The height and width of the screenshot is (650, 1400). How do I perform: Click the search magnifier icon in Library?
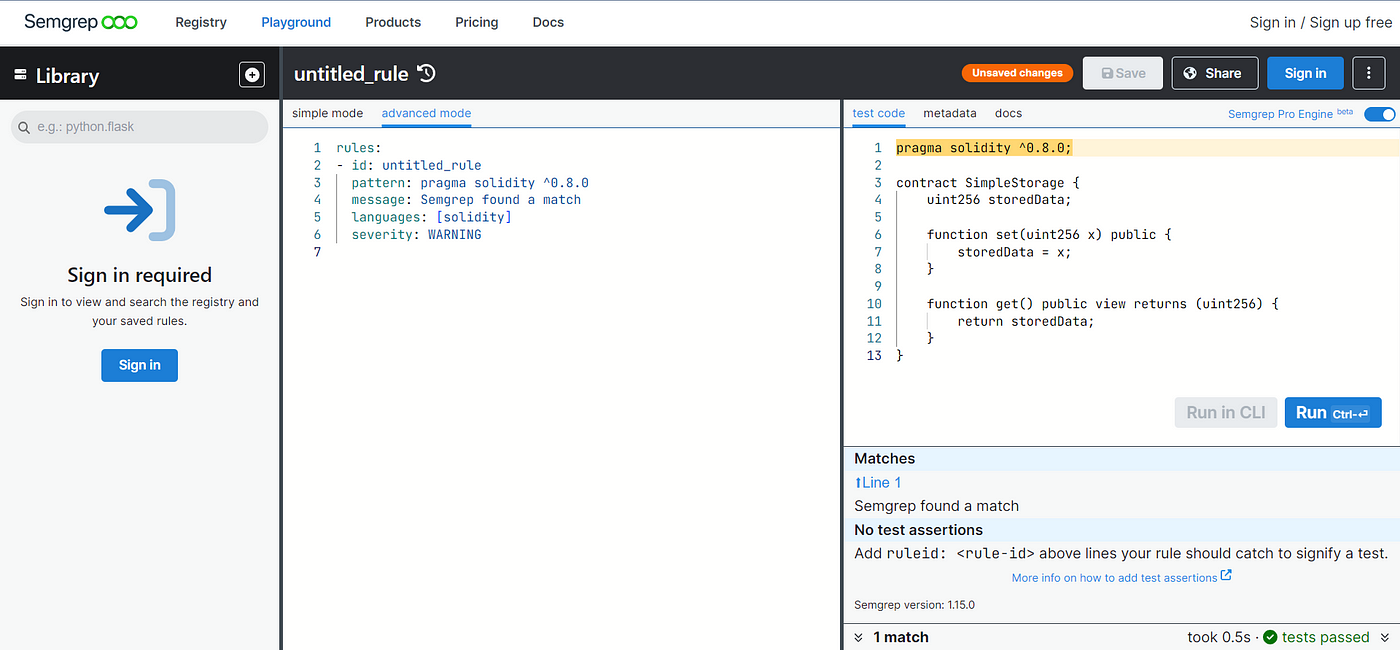tap(24, 128)
